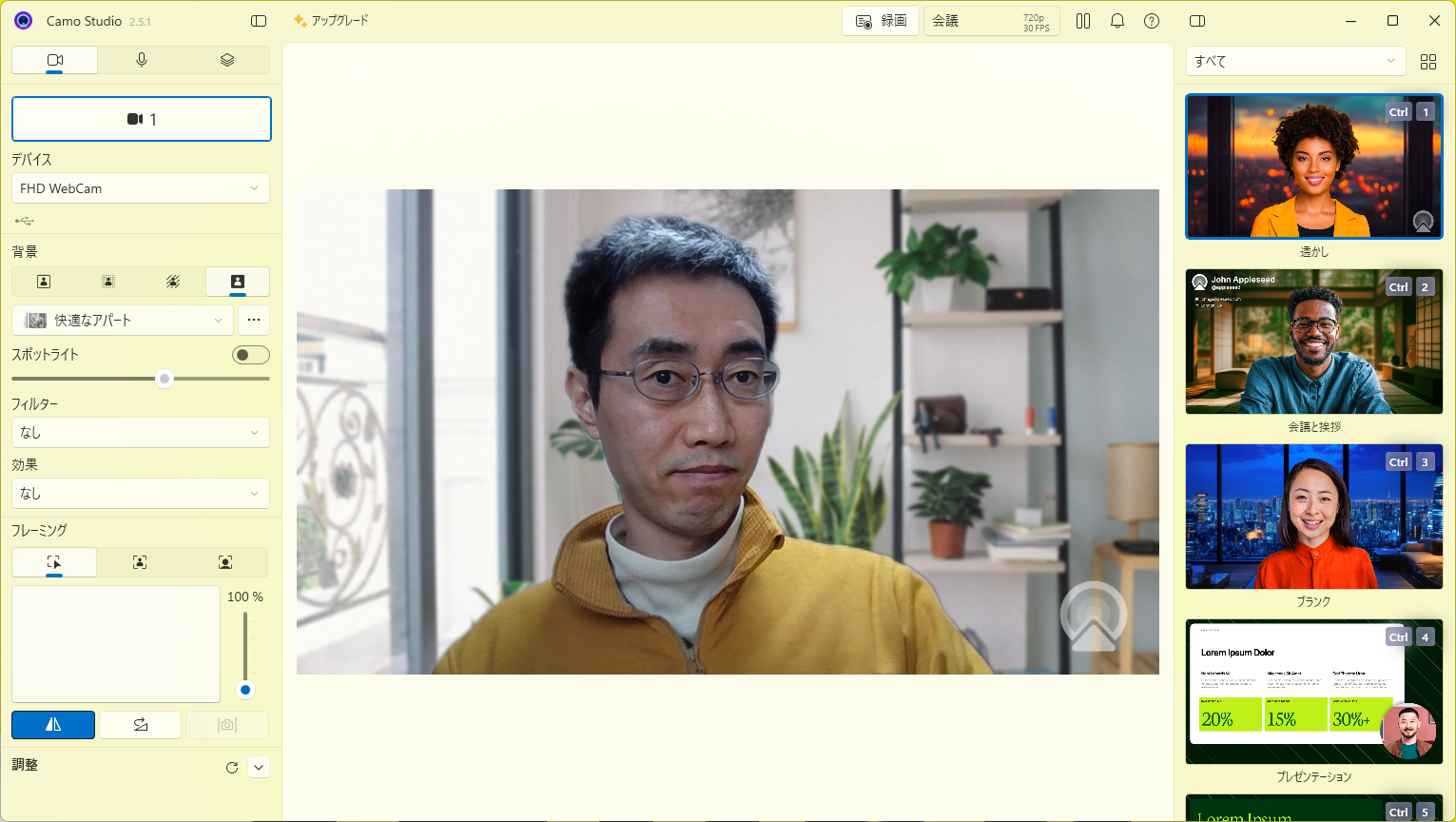Switch to the camera settings tab

click(x=54, y=59)
